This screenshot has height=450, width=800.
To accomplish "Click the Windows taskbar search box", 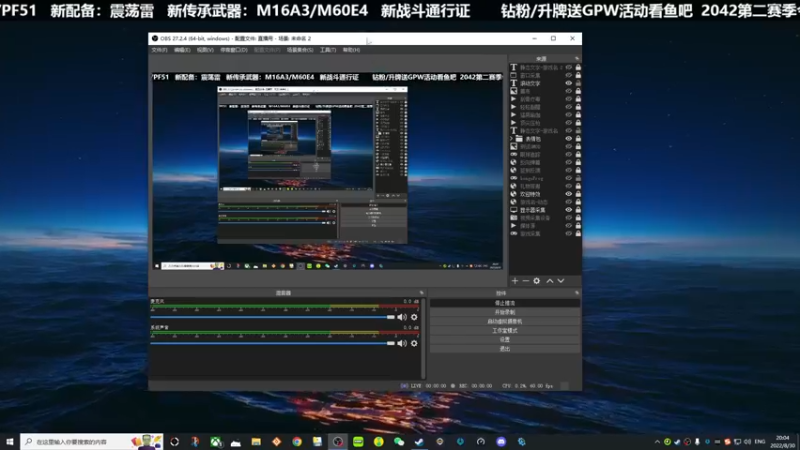I will click(x=92, y=441).
